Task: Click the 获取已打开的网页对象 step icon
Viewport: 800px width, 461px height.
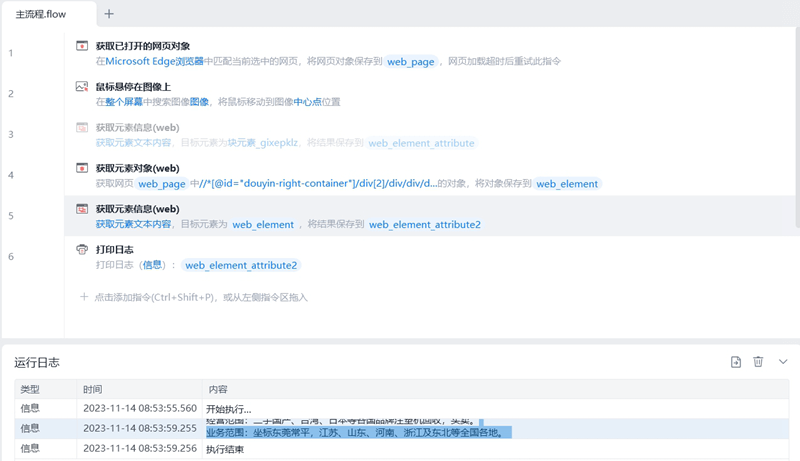Action: [82, 46]
